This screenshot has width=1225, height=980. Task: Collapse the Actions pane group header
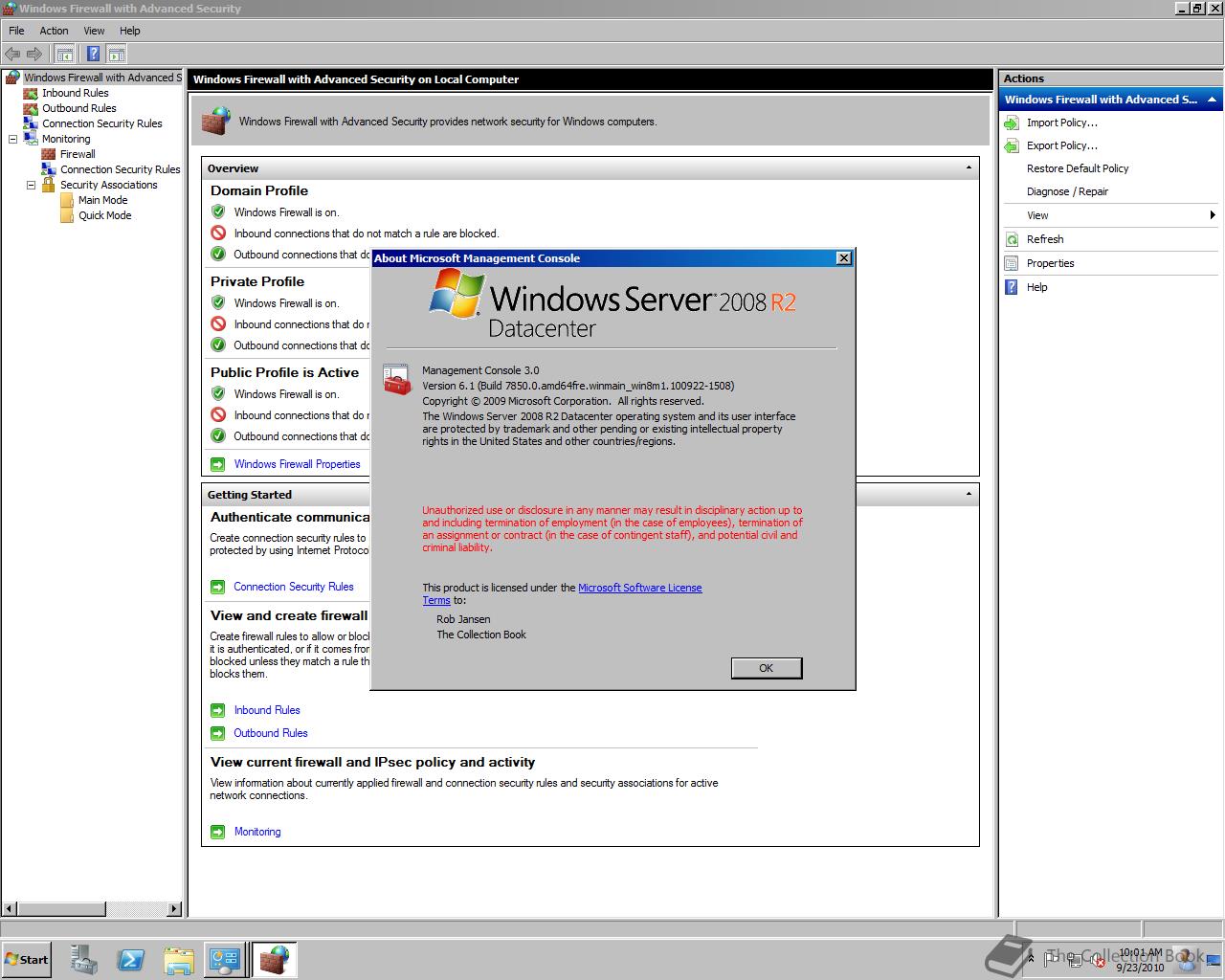coord(1212,100)
